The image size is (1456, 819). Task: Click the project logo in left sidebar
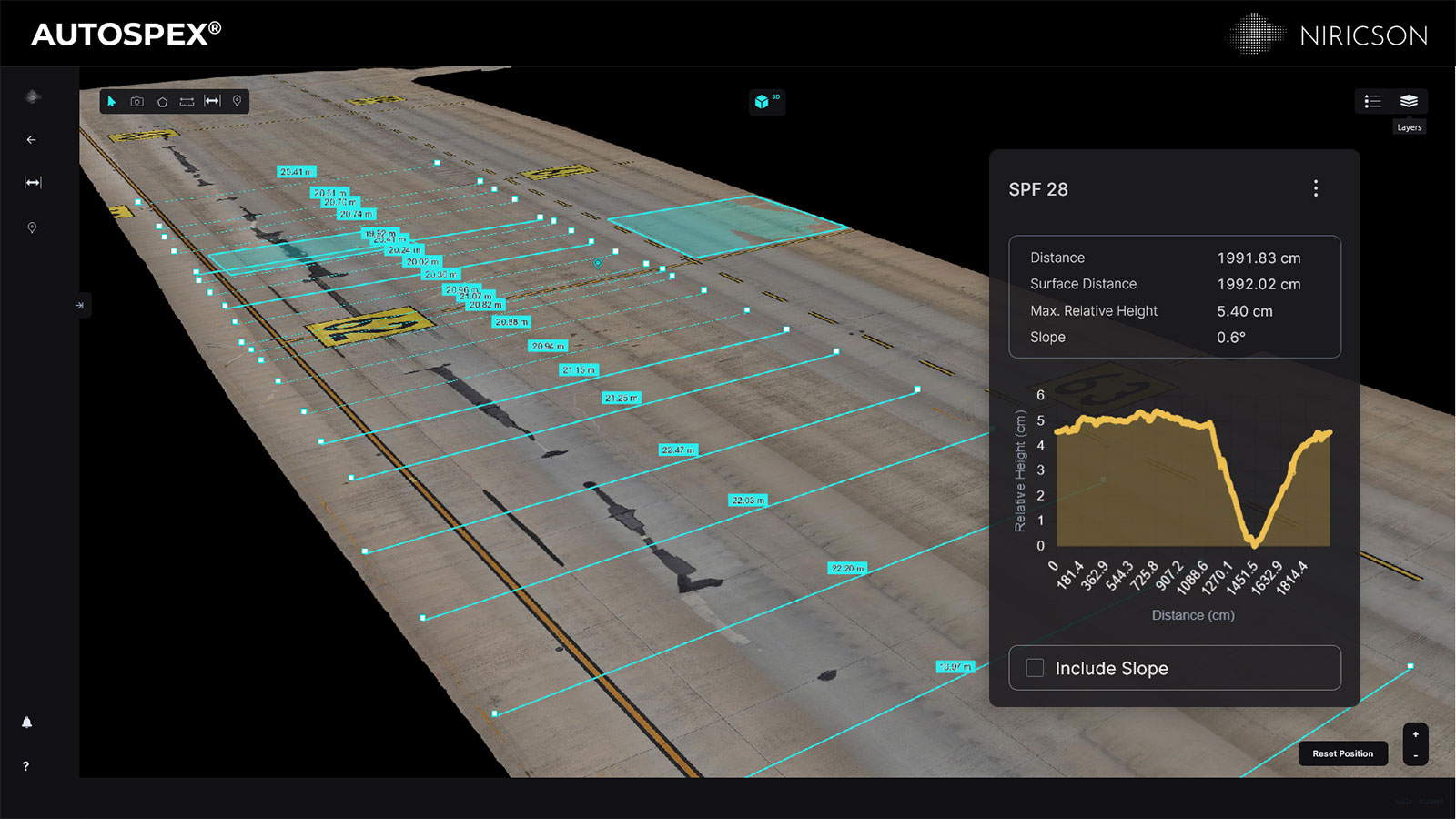[33, 96]
